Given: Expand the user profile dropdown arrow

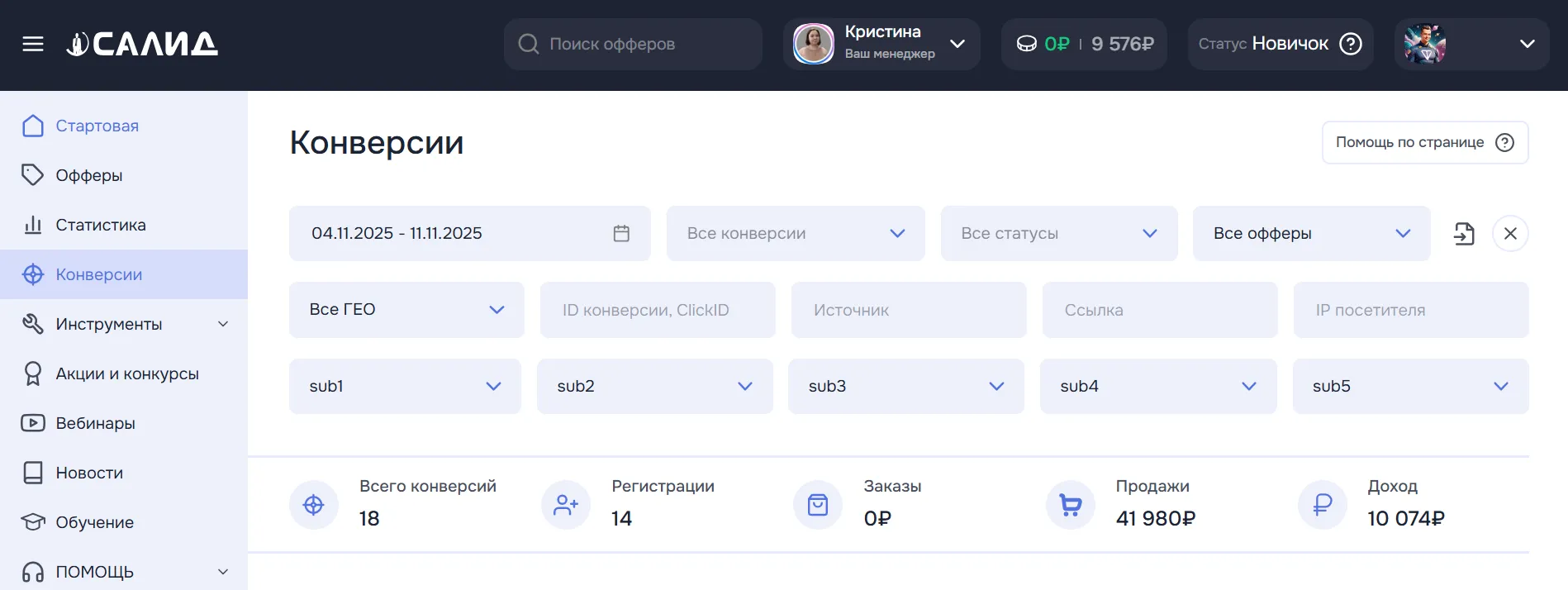Looking at the screenshot, I should tap(1528, 44).
